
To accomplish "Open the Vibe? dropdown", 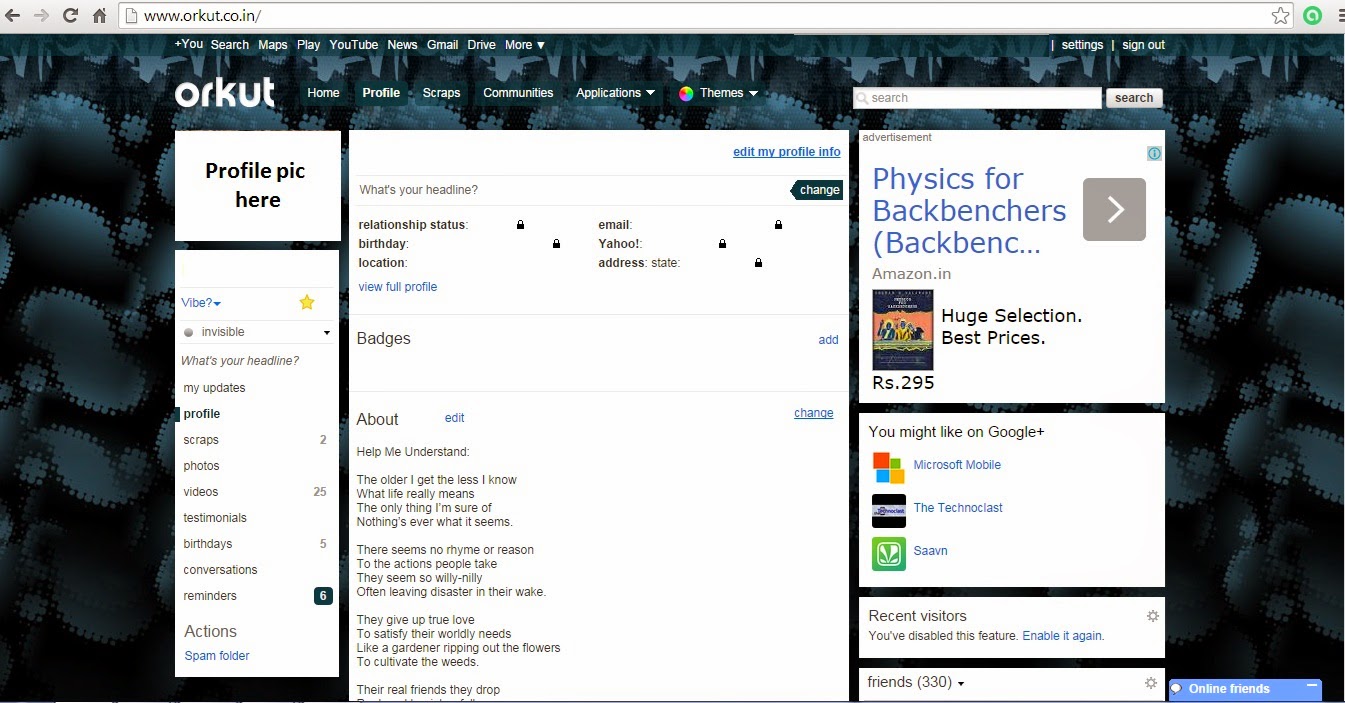I will coord(201,303).
